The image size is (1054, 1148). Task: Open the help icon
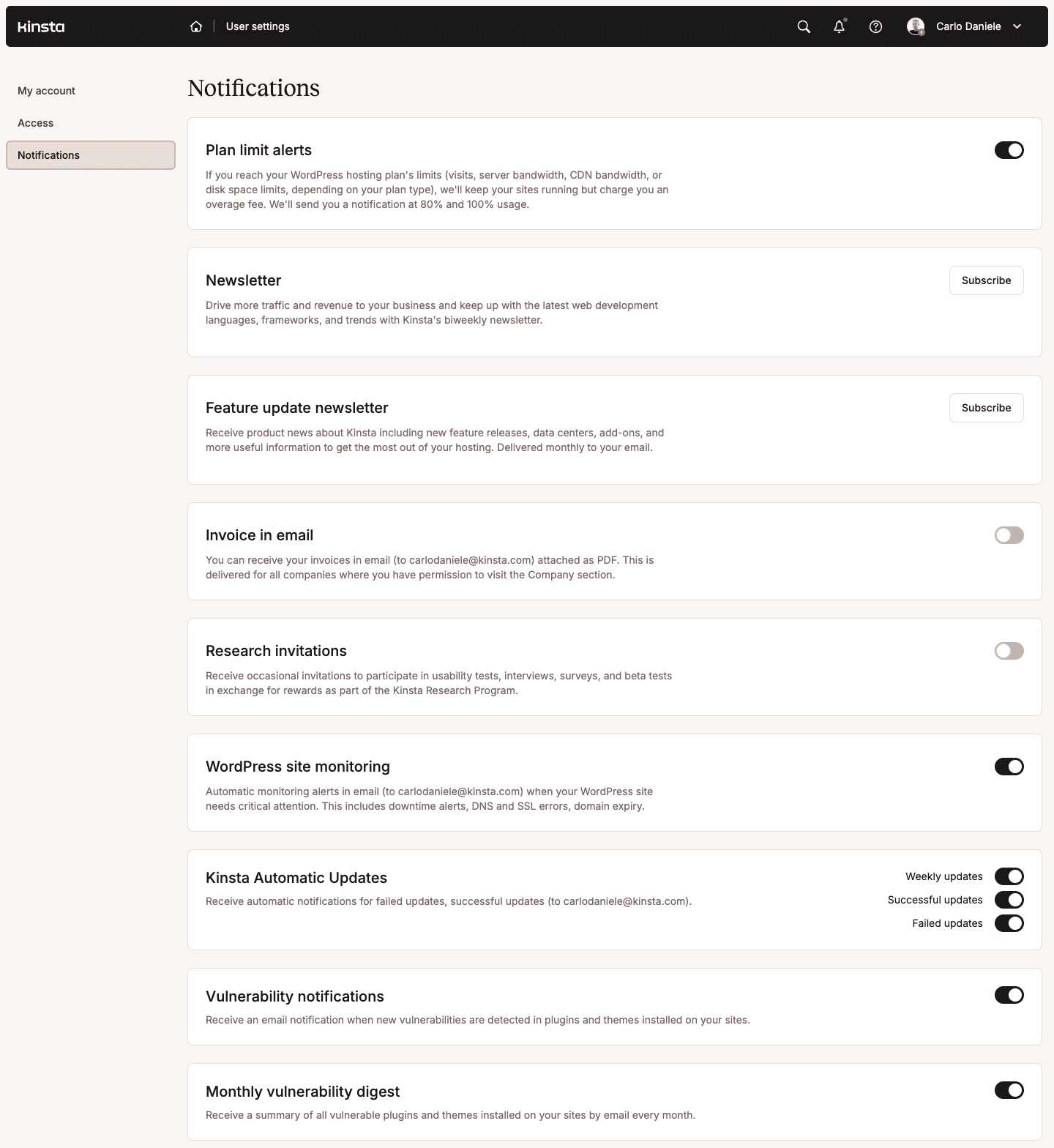[x=875, y=26]
